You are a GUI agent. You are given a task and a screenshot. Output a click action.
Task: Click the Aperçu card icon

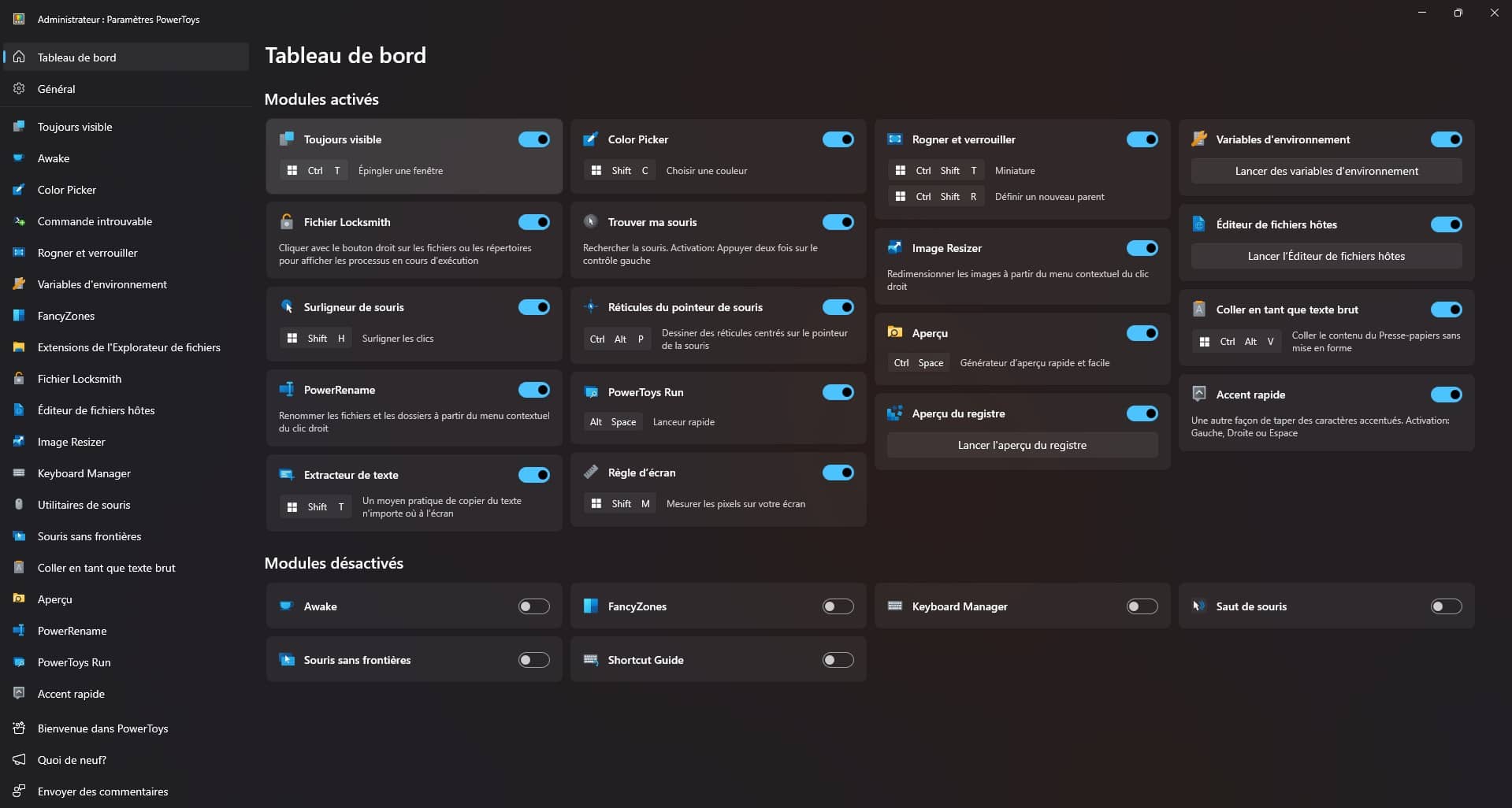point(895,333)
